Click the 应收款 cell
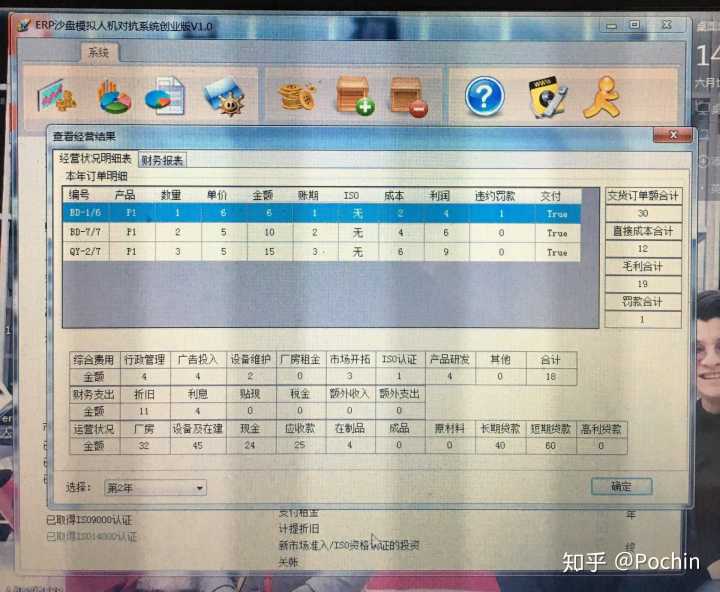 tap(300, 428)
